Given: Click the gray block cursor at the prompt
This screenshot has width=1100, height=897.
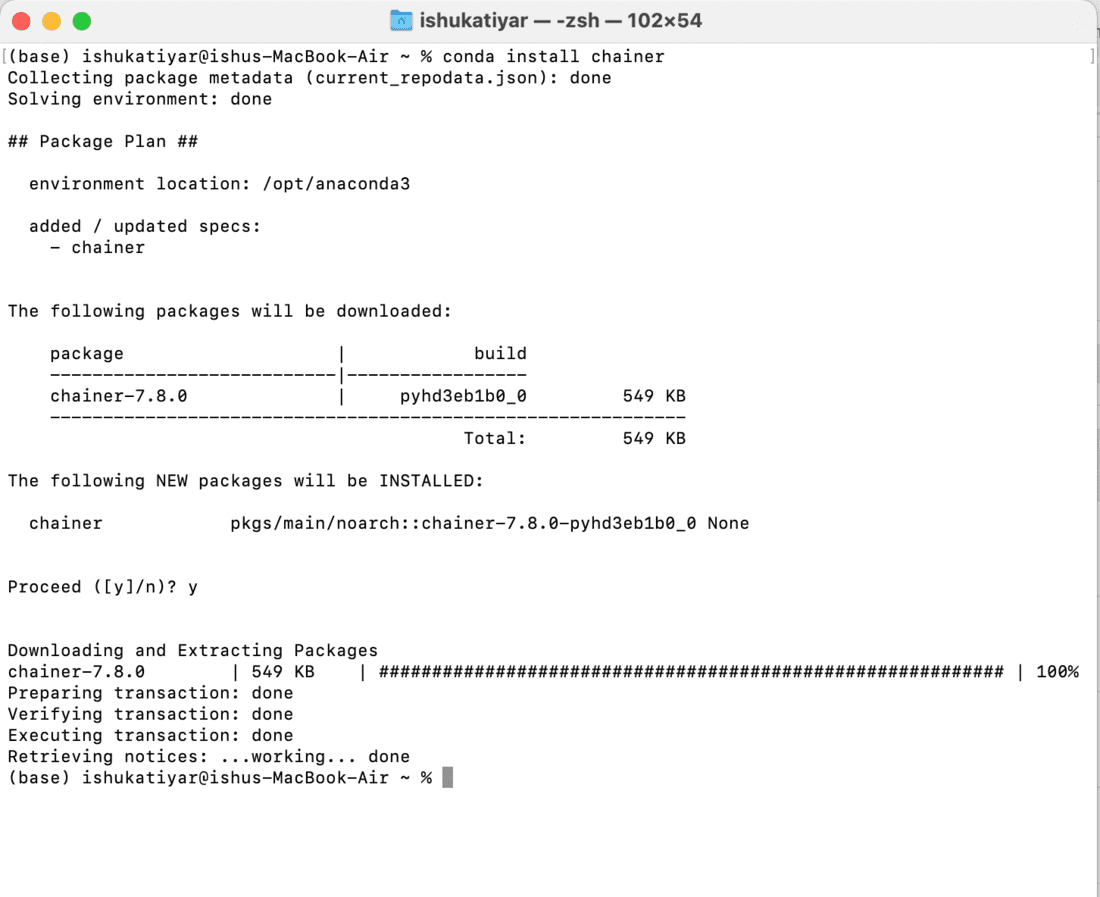Looking at the screenshot, I should pos(447,777).
